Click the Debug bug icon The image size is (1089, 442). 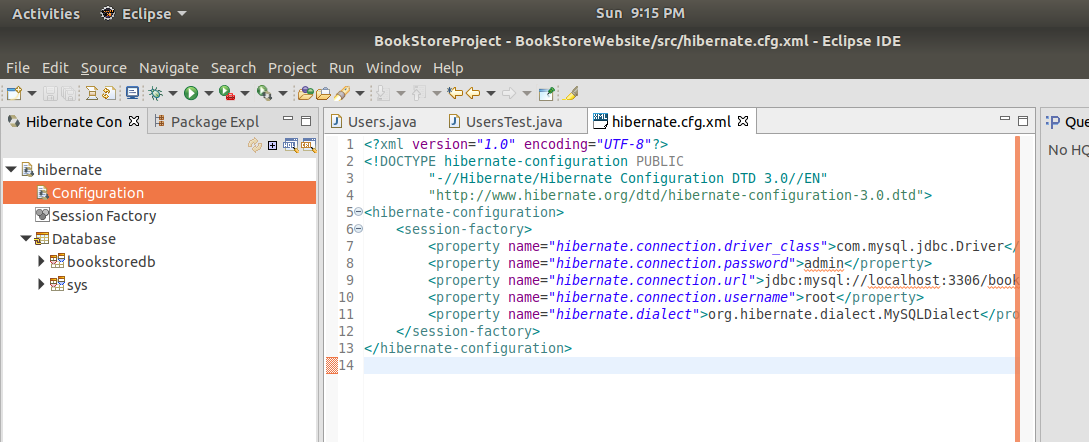[155, 93]
